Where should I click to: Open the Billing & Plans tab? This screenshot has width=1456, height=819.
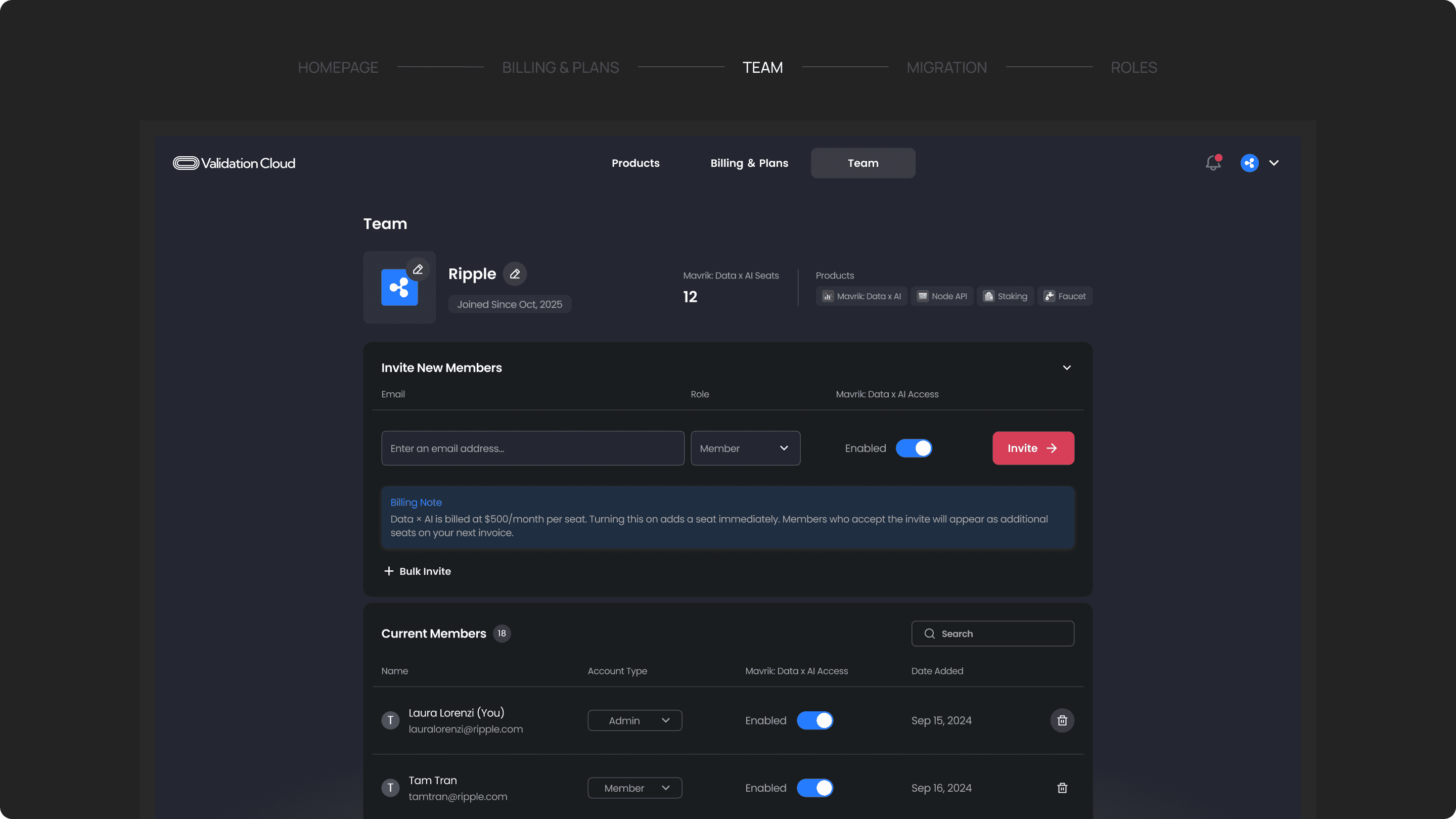tap(749, 163)
